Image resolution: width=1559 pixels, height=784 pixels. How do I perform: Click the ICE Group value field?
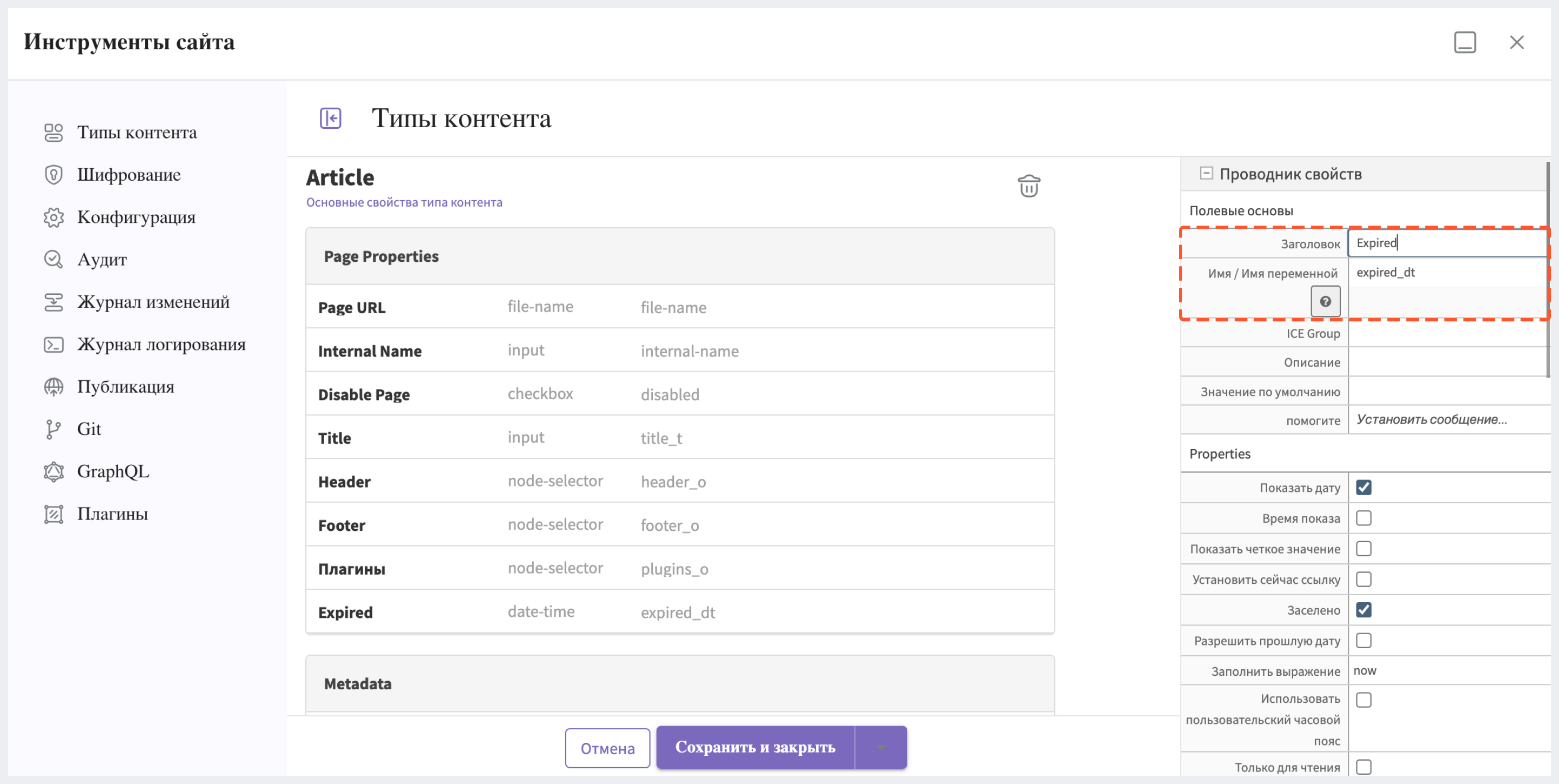pos(1446,333)
